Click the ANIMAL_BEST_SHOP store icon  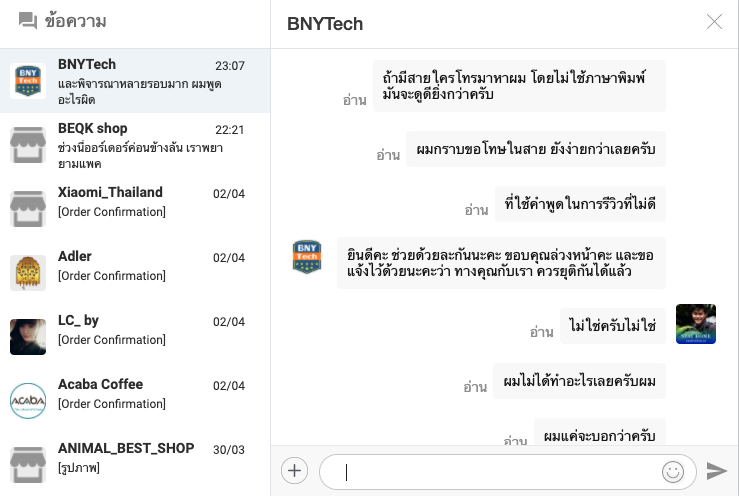(x=28, y=465)
